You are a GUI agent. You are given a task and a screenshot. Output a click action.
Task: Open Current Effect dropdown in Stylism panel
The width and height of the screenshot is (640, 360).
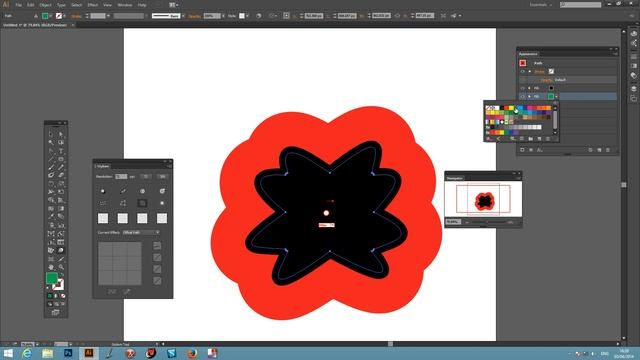pos(141,232)
